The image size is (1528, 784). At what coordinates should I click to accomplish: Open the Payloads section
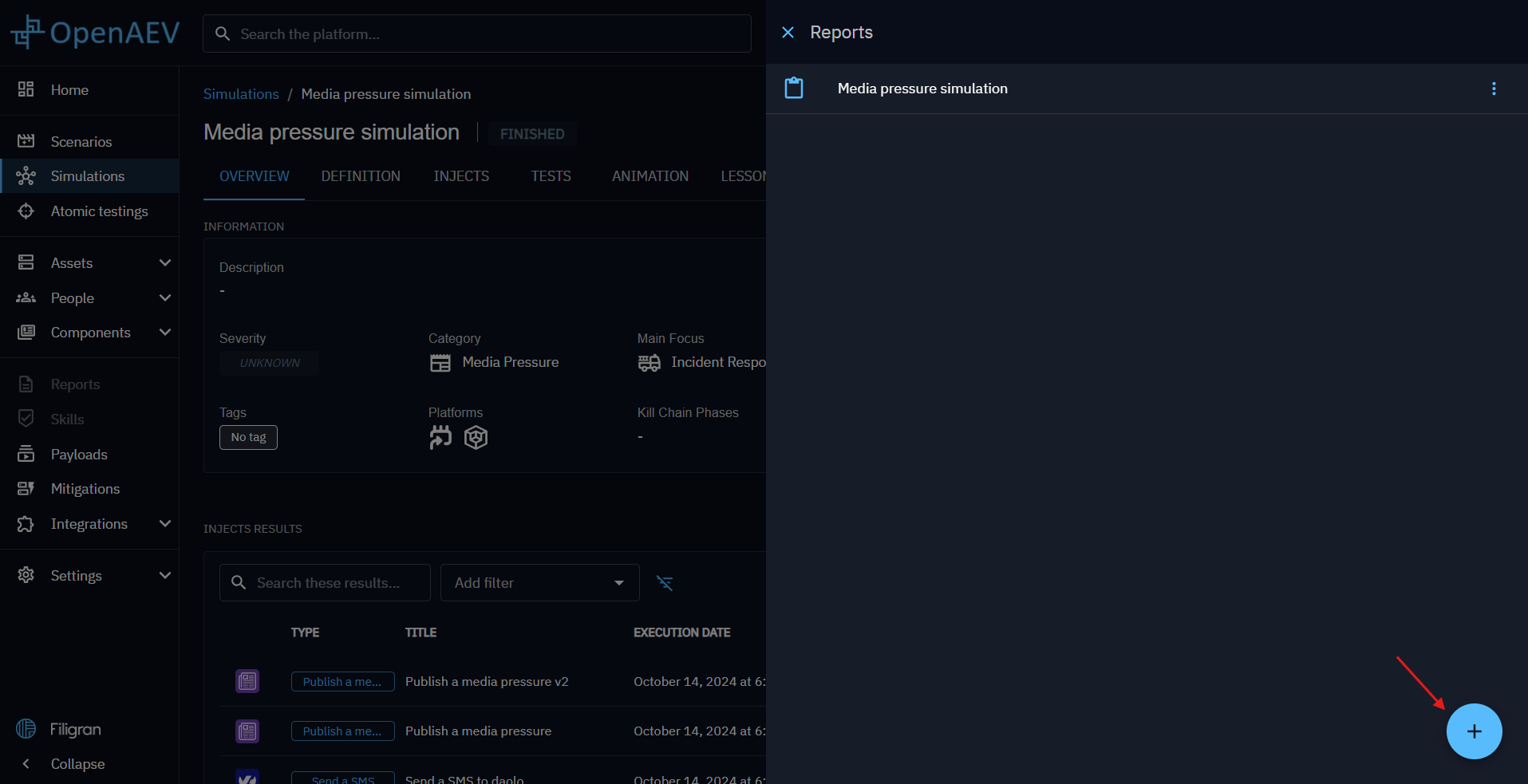tap(79, 454)
